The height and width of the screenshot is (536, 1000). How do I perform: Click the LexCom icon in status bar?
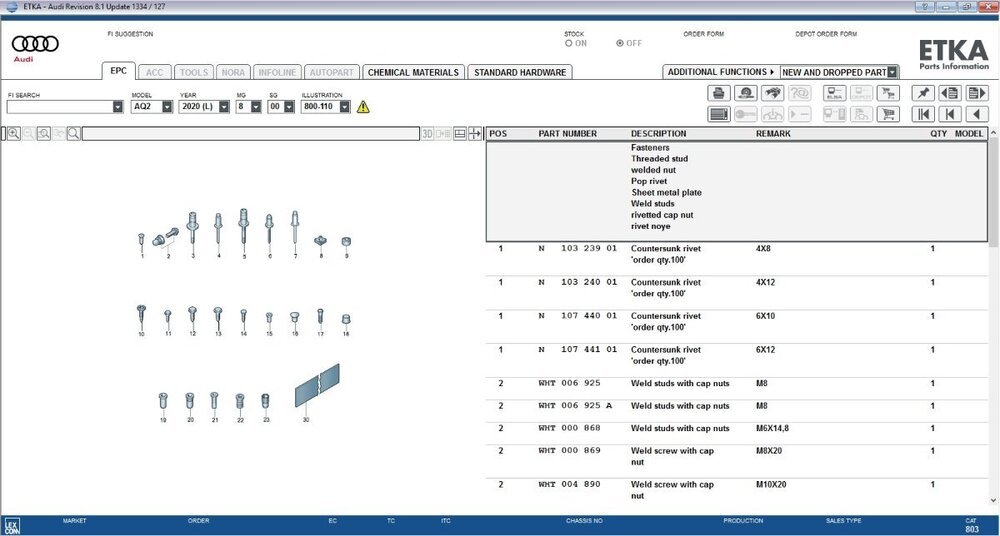12,526
